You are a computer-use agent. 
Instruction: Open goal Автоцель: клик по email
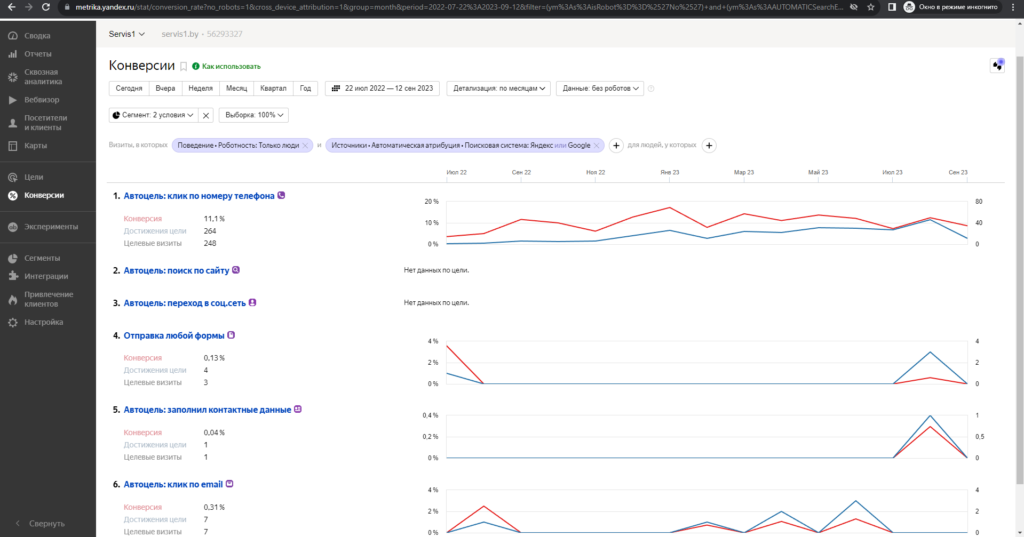click(x=173, y=485)
